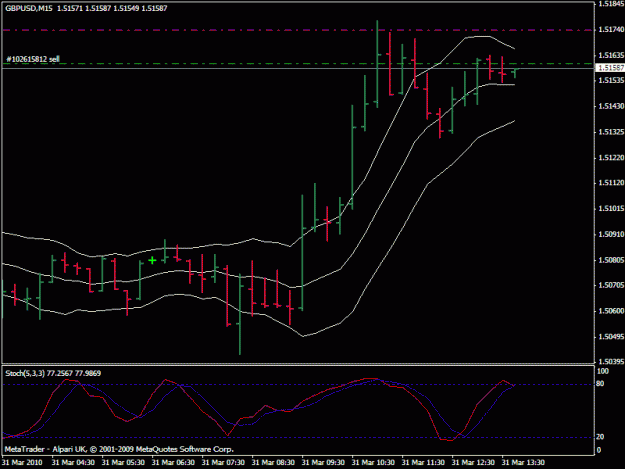Screen dimensions: 625x469
Task: Click the price scale value 1.51015
Action: [611, 208]
